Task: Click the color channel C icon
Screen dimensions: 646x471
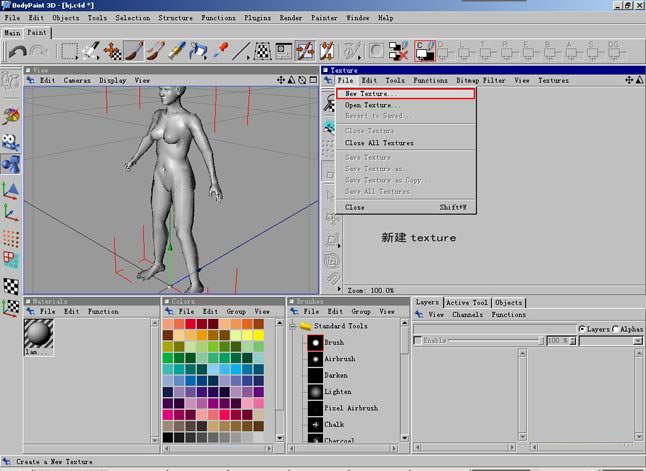Action: click(x=425, y=52)
